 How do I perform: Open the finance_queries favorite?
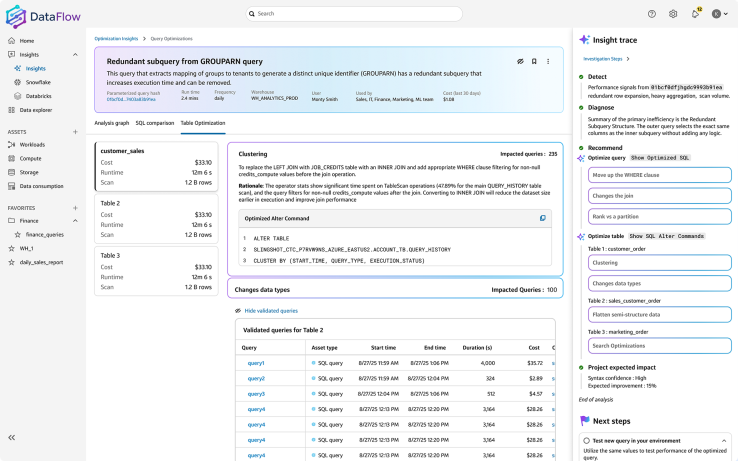click(x=45, y=235)
